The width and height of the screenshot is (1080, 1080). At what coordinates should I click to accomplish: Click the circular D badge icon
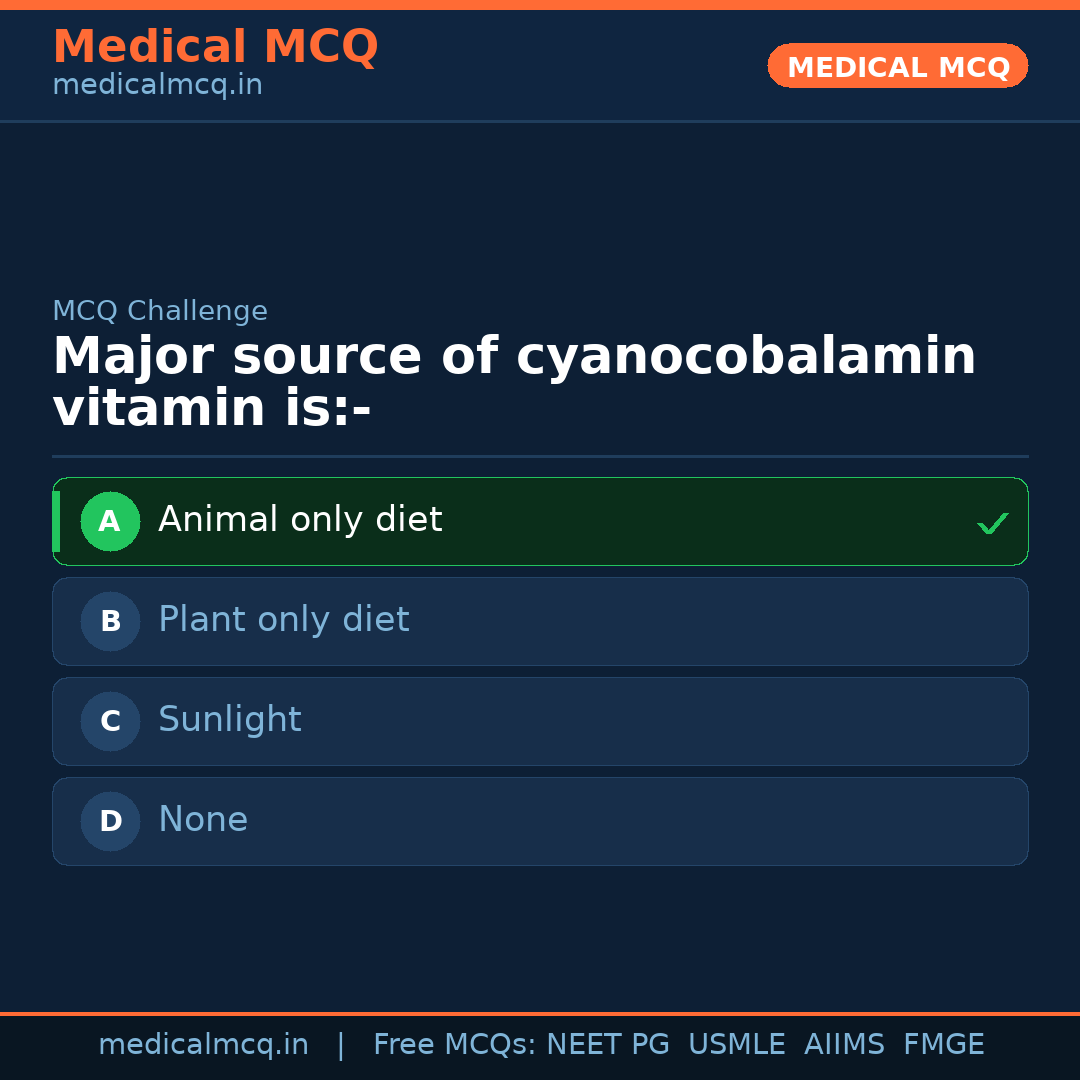(x=110, y=821)
